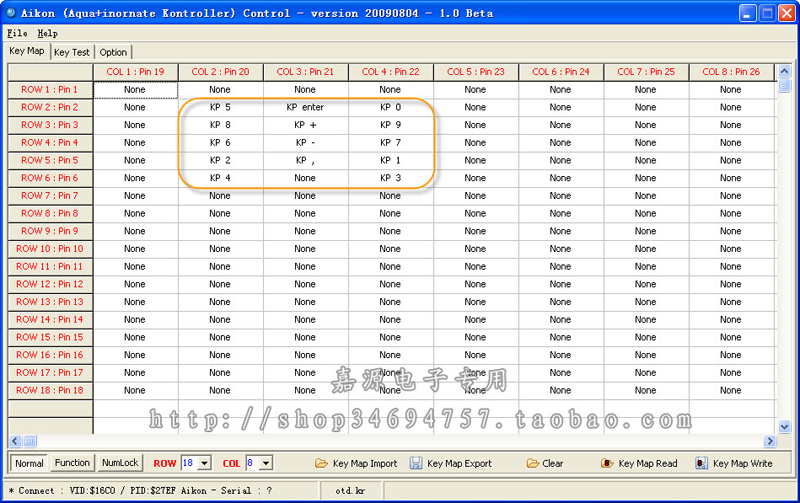800x503 pixels.
Task: Click the horizontal scrollbar thumb
Action: [x=30, y=441]
